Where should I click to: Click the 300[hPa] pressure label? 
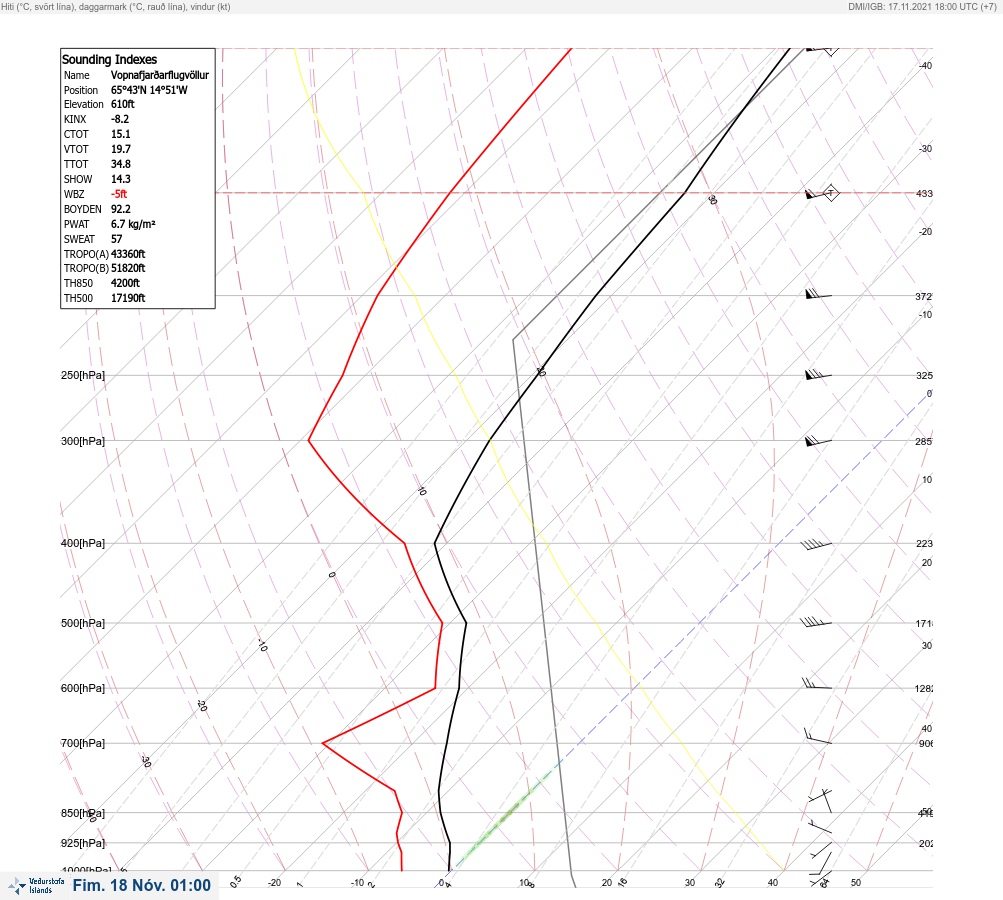tap(83, 441)
